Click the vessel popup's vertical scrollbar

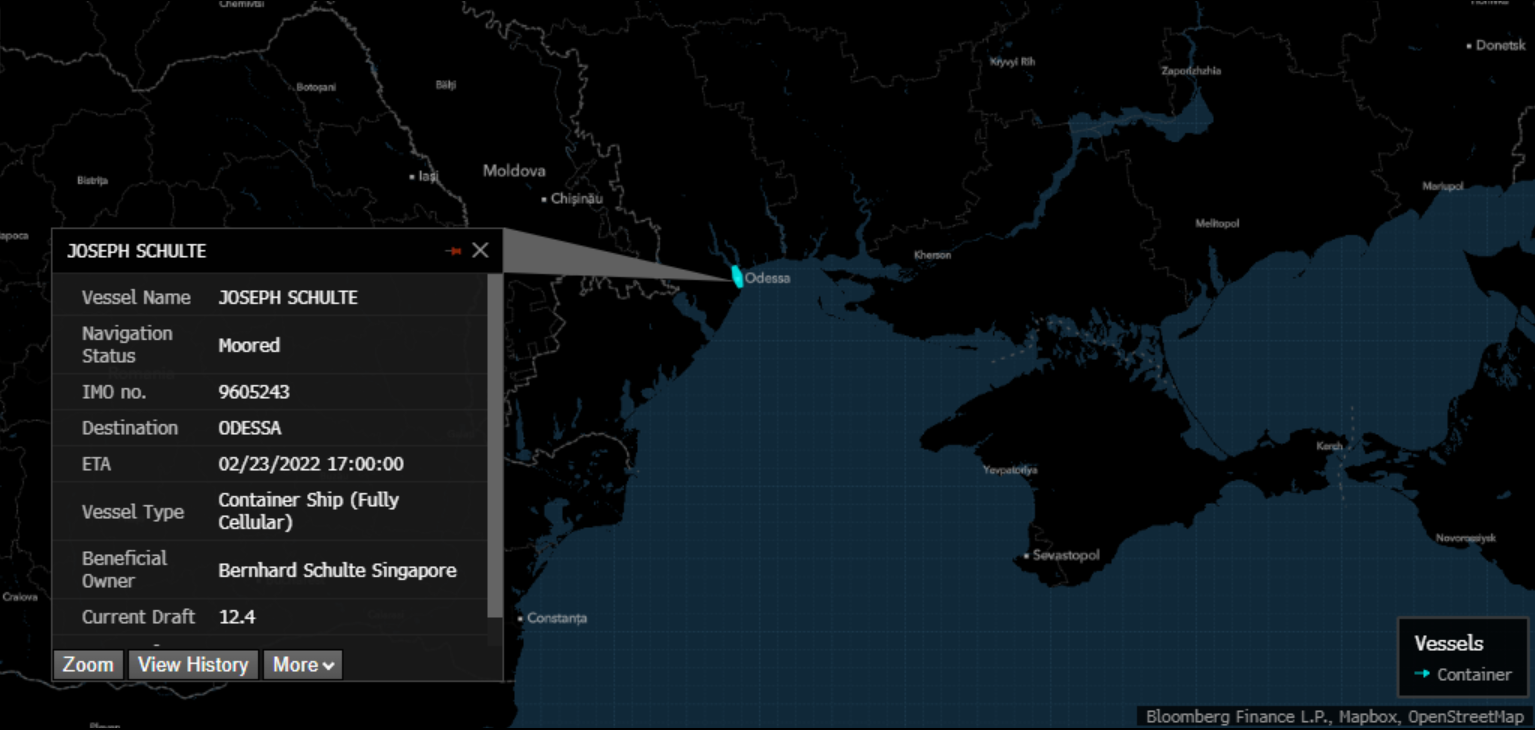pyautogui.click(x=495, y=445)
